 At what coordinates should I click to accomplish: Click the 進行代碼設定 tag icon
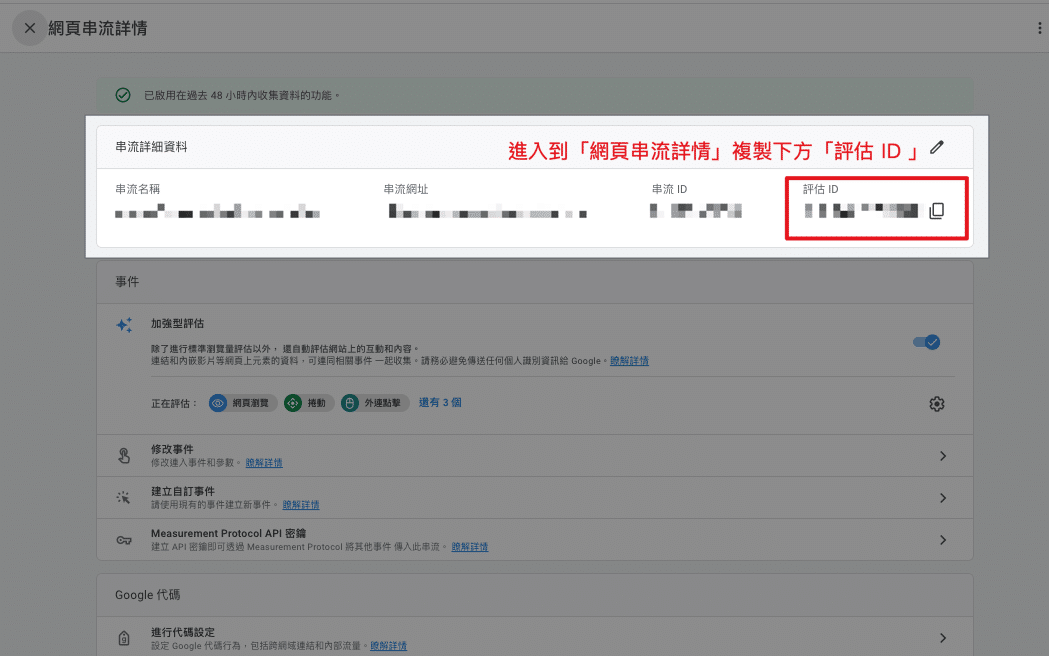click(124, 638)
